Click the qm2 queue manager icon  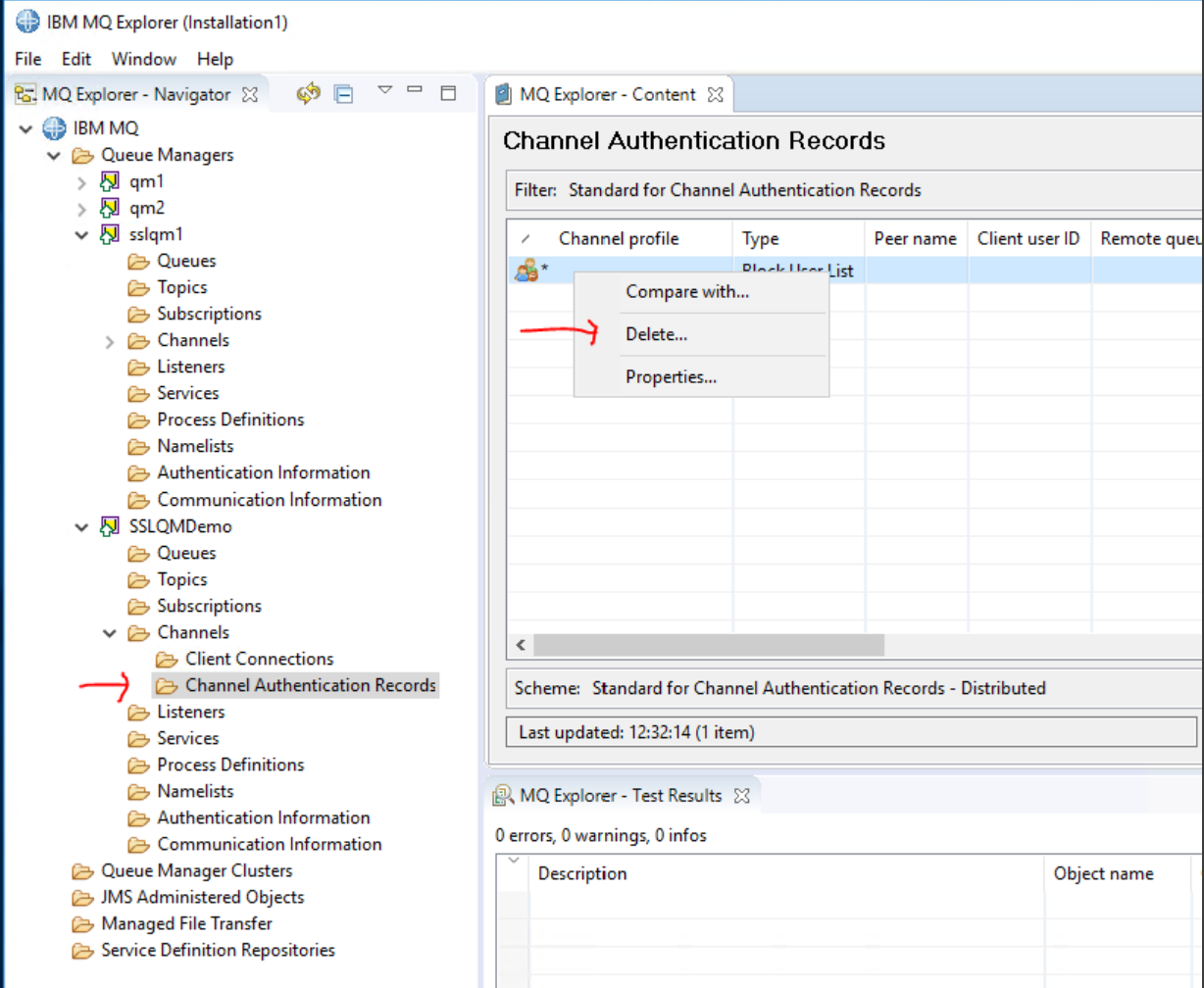(110, 208)
